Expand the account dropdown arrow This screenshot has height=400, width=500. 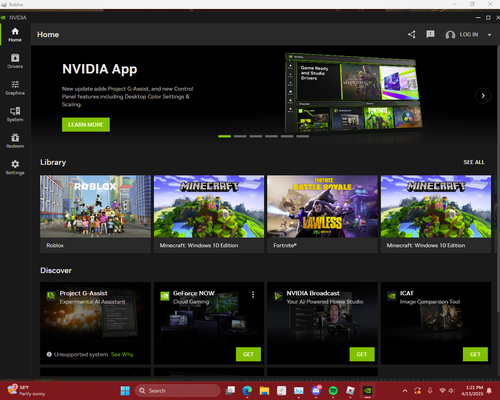click(x=489, y=35)
